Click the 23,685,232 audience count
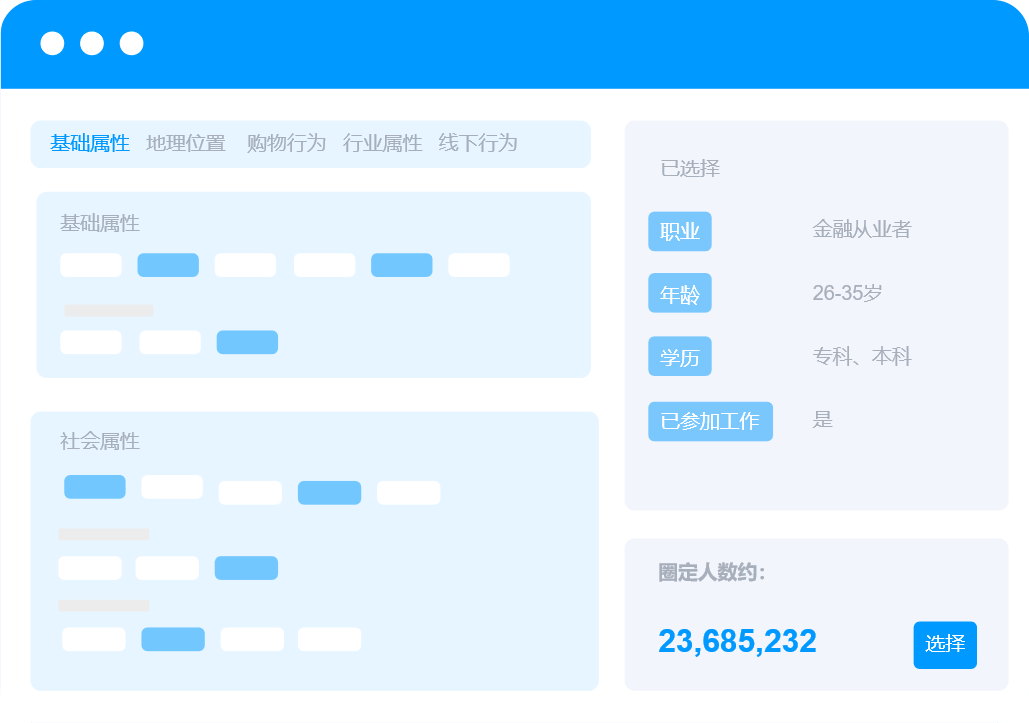Image resolution: width=1029 pixels, height=723 pixels. coord(737,641)
